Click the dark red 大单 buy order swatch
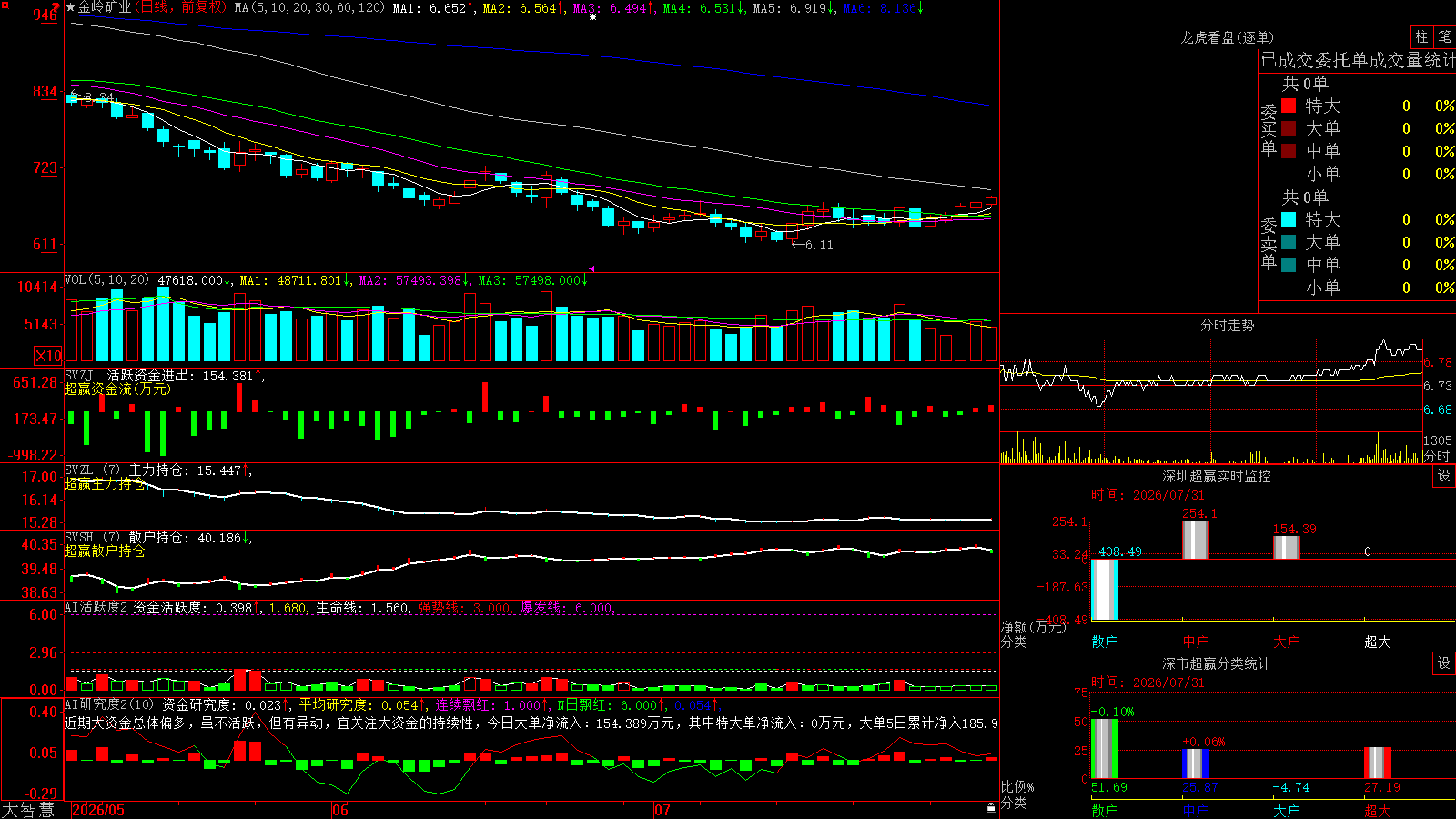Image resolution: width=1456 pixels, height=819 pixels. point(1289,128)
